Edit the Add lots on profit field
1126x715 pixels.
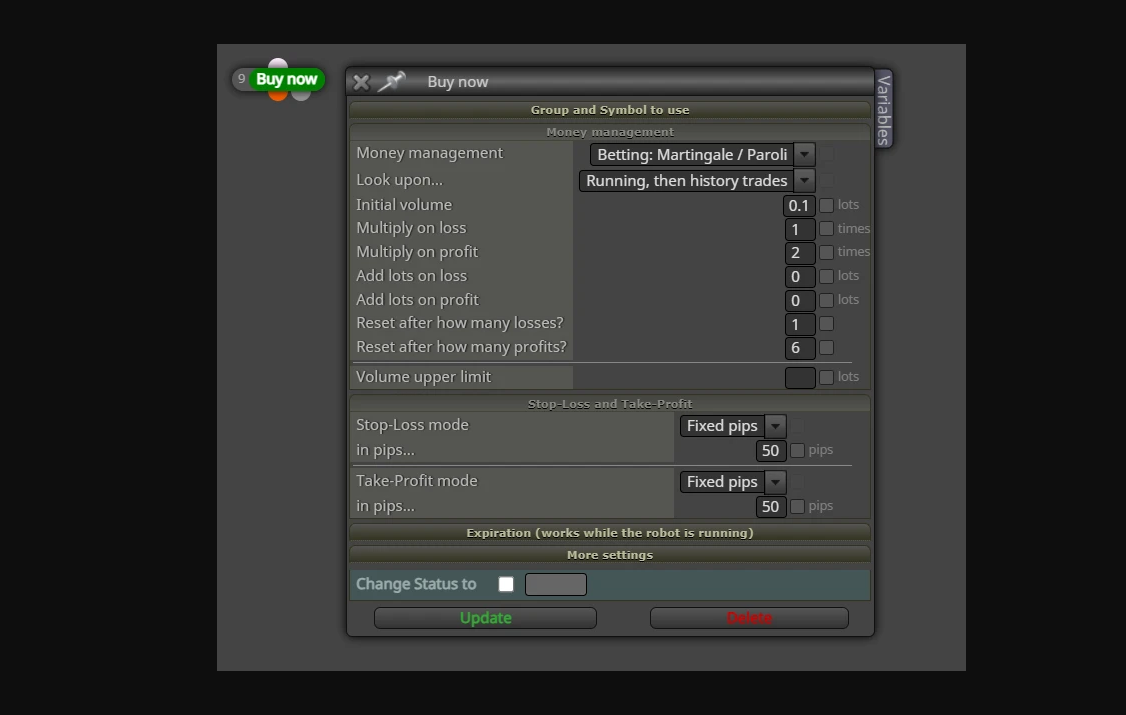click(x=799, y=300)
